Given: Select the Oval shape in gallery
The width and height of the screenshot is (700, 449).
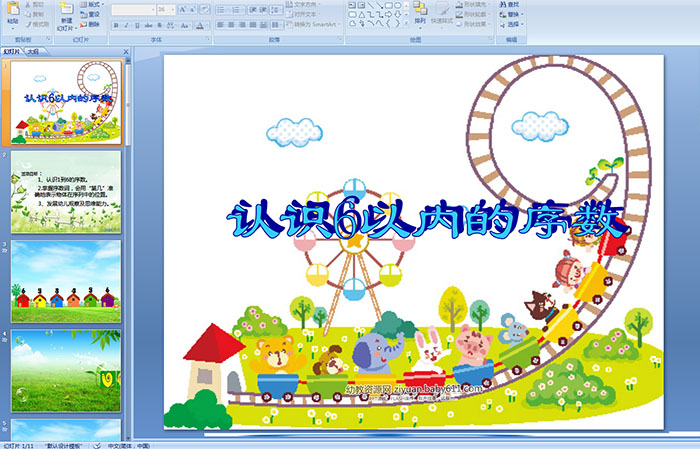Looking at the screenshot, I should pos(398,5).
